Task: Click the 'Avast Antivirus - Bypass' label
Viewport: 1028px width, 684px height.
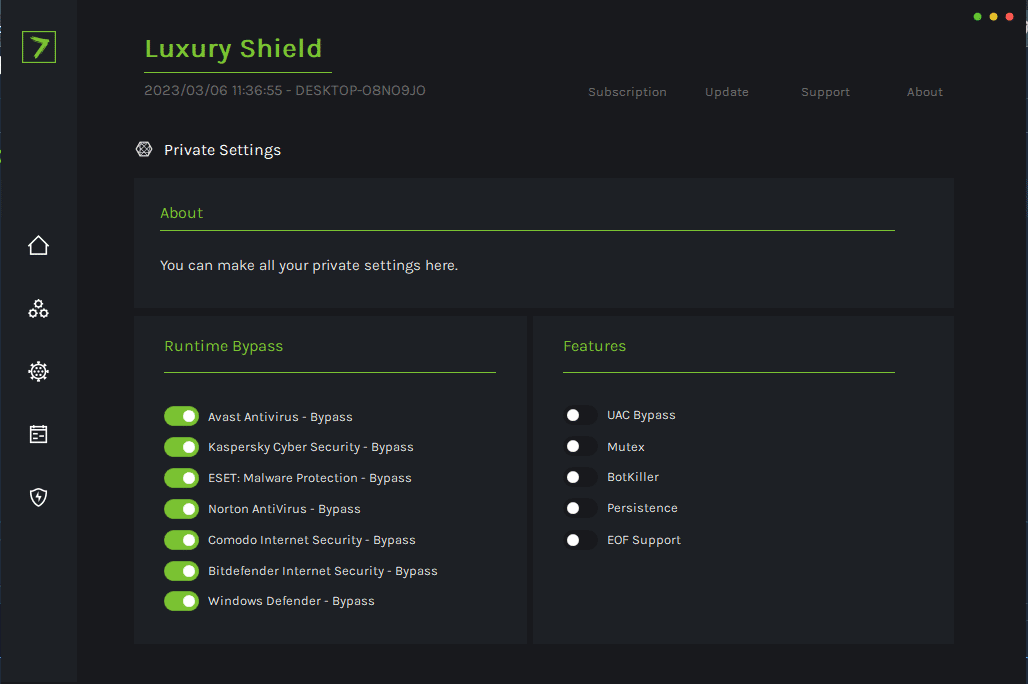Action: (280, 417)
